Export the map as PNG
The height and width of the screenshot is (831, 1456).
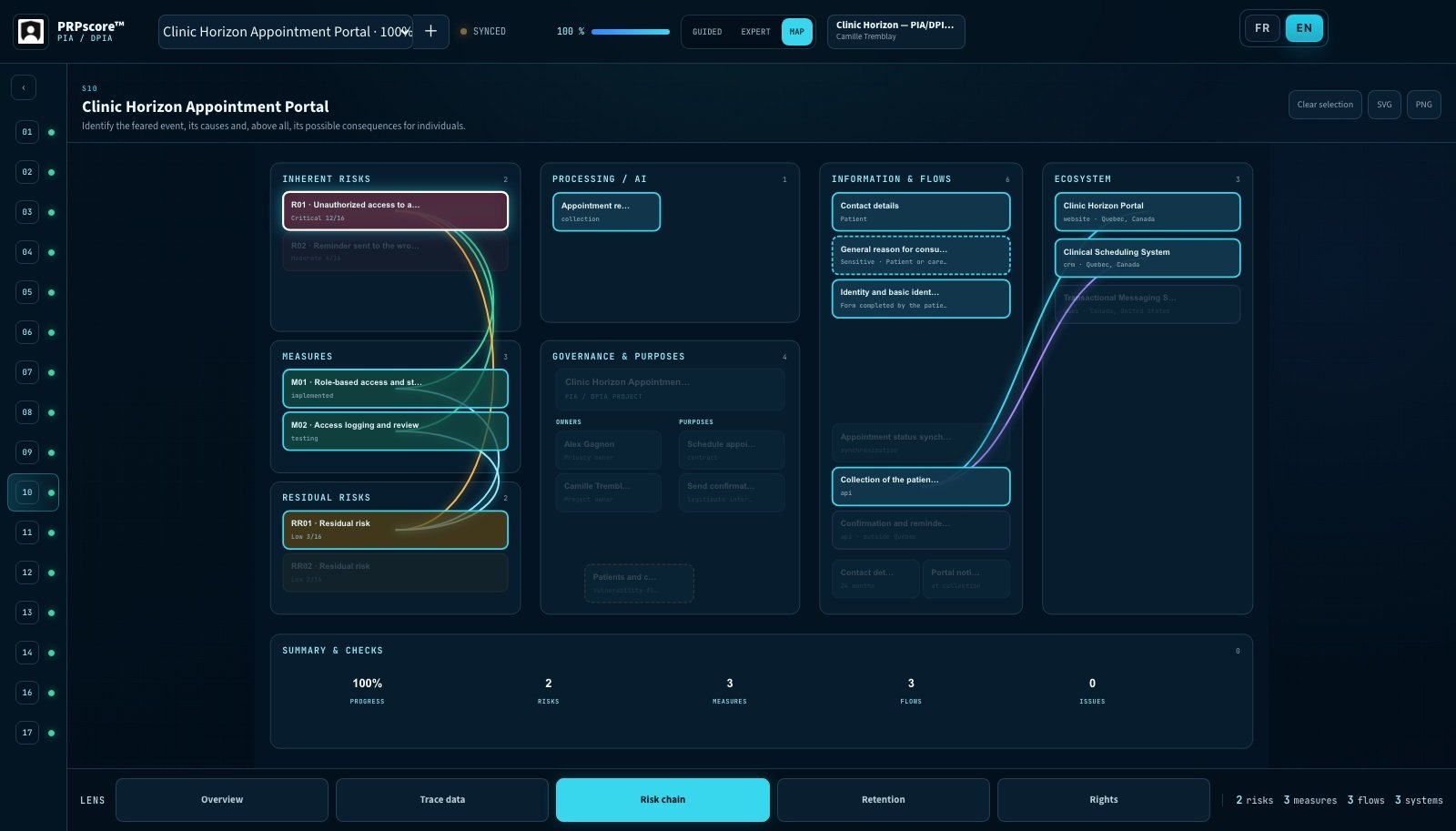point(1424,105)
